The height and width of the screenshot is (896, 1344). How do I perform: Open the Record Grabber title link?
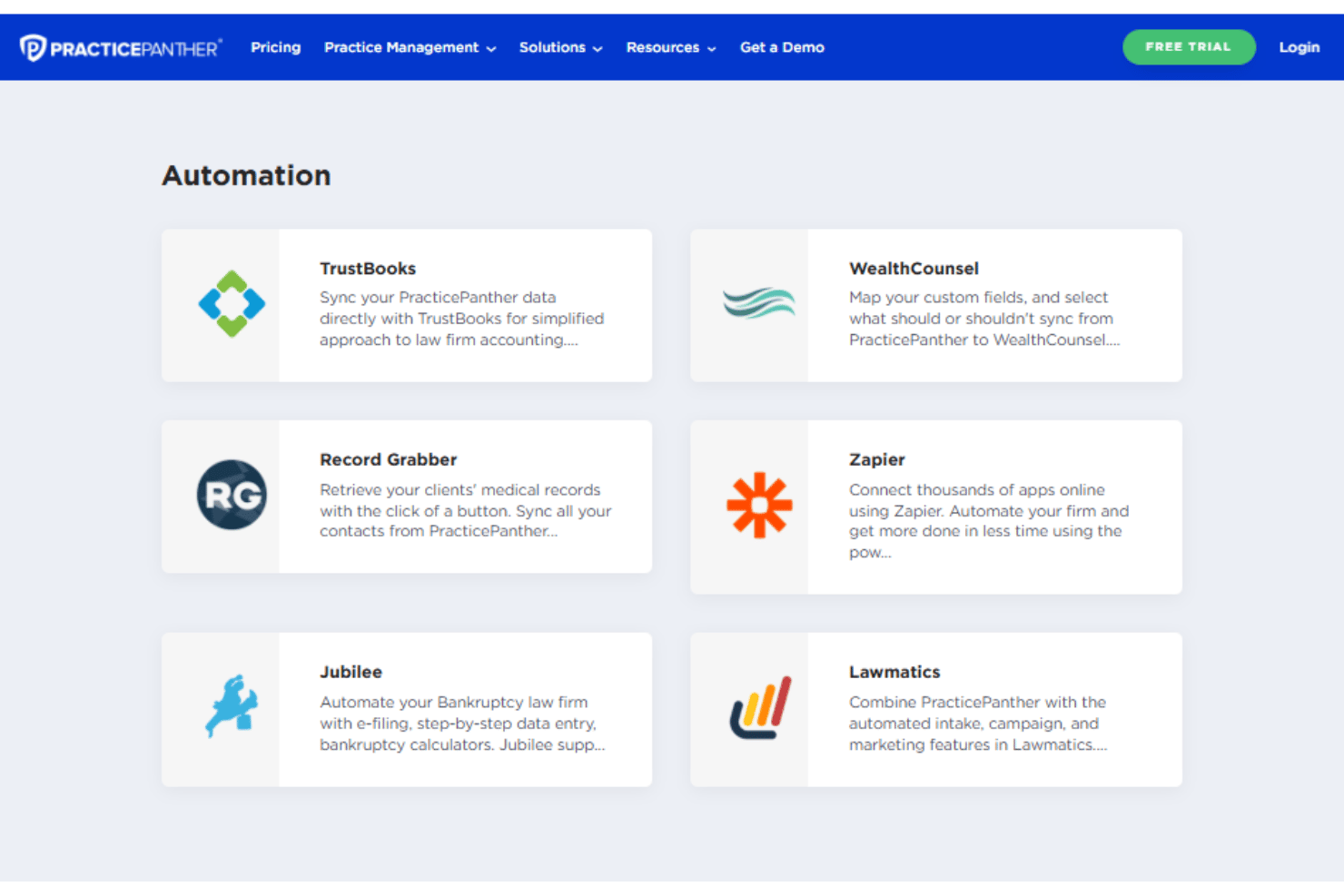point(388,459)
